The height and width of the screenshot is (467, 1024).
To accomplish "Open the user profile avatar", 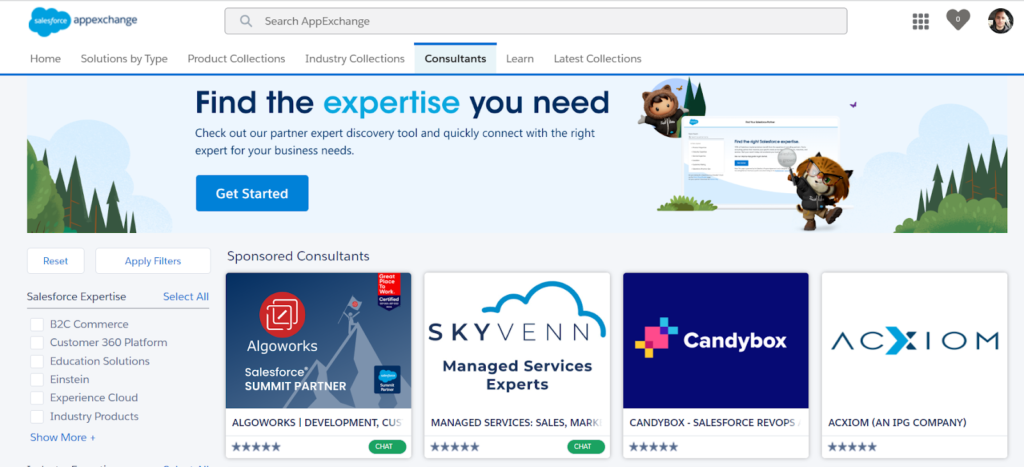I will (1000, 21).
